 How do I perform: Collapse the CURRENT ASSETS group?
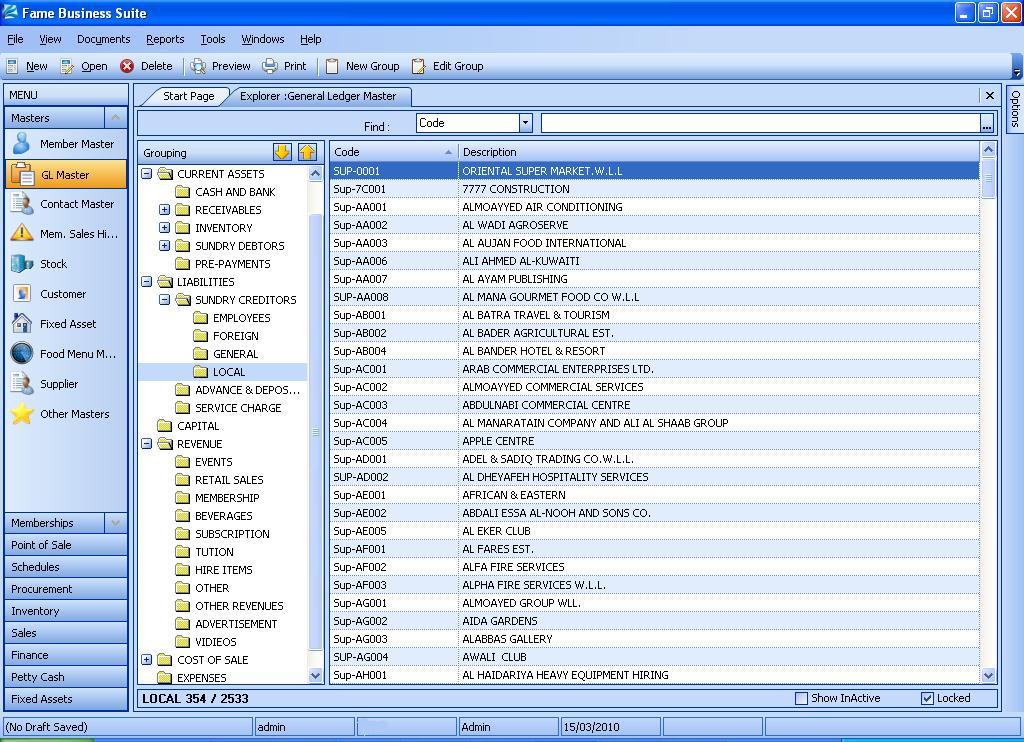[147, 174]
